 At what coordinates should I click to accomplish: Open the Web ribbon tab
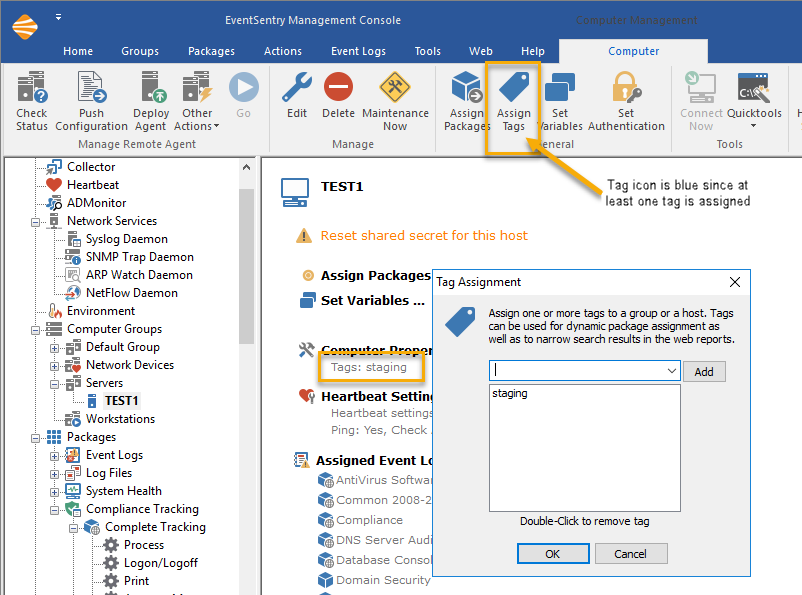[x=481, y=51]
